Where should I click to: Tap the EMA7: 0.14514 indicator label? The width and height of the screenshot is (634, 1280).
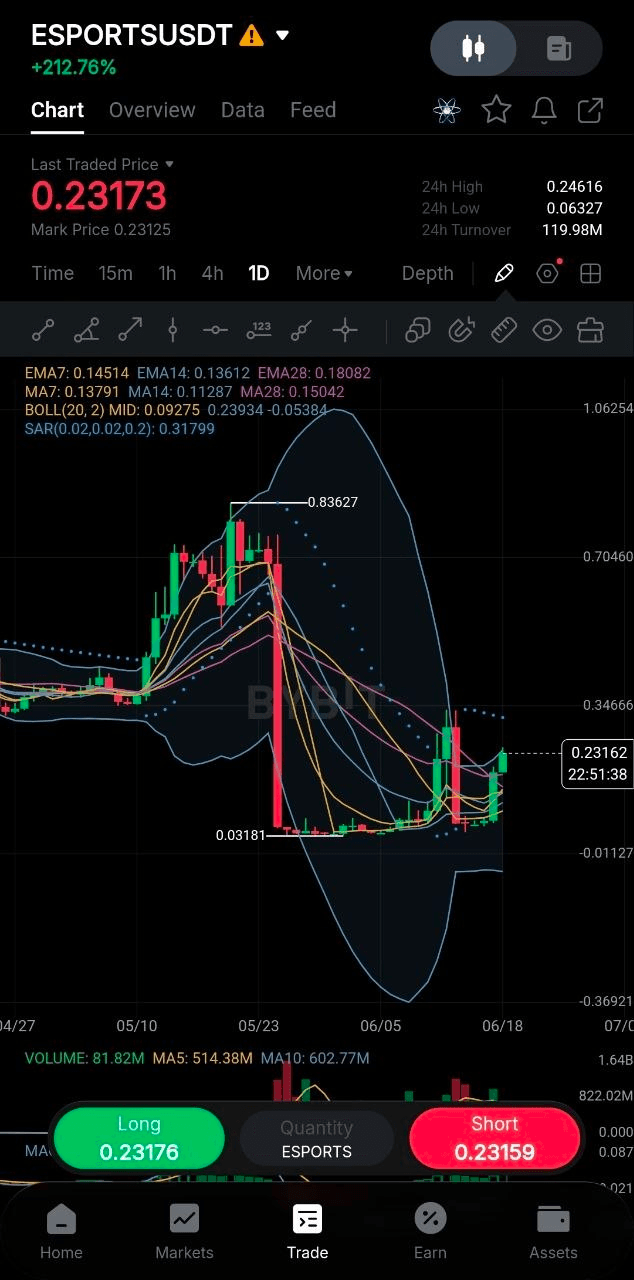(77, 373)
